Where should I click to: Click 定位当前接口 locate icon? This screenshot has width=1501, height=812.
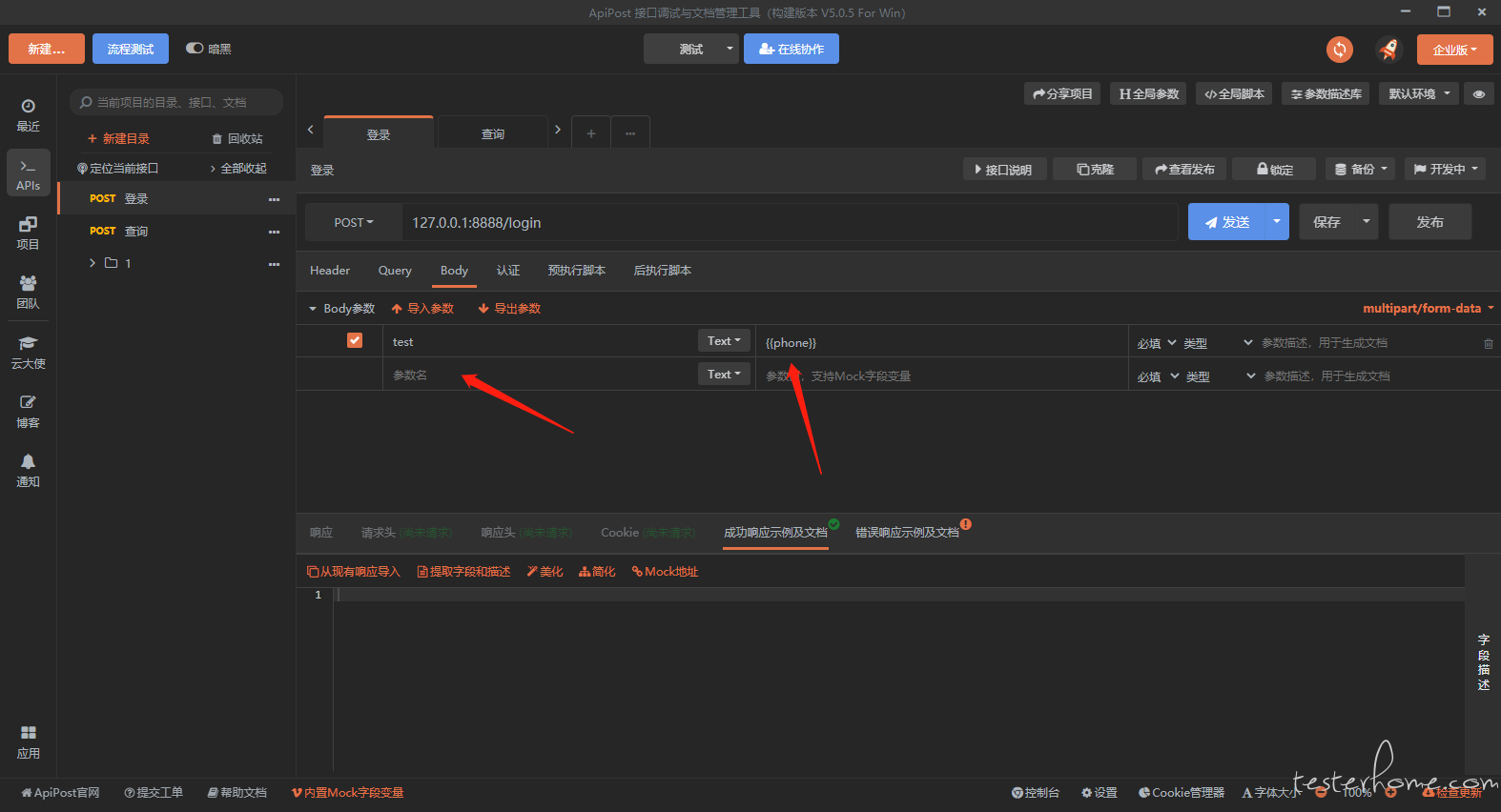(x=117, y=168)
